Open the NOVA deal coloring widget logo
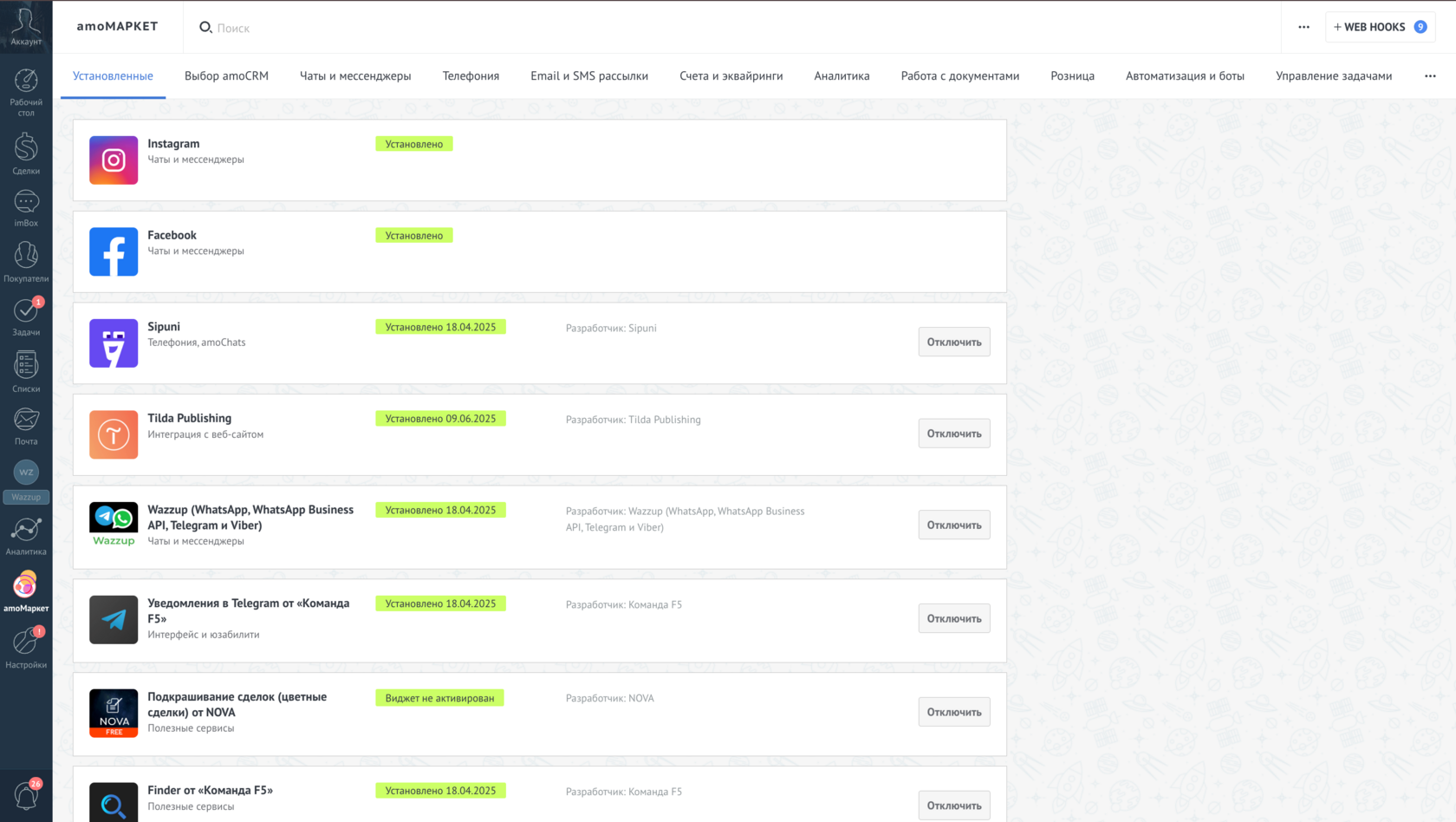Viewport: 1456px width, 822px height. 114,714
